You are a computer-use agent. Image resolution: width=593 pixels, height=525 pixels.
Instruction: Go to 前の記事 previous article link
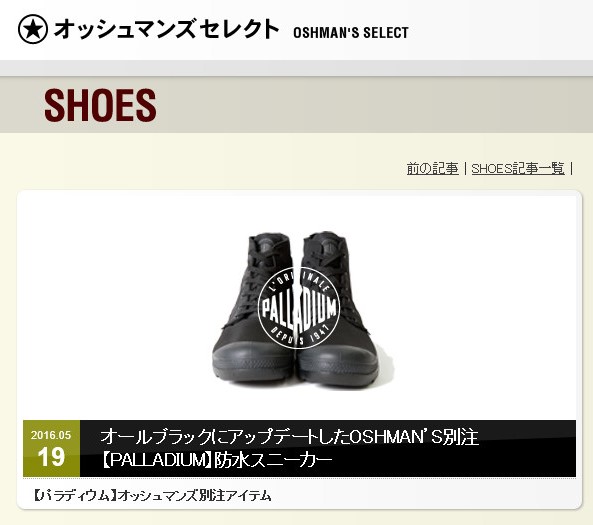tap(432, 168)
